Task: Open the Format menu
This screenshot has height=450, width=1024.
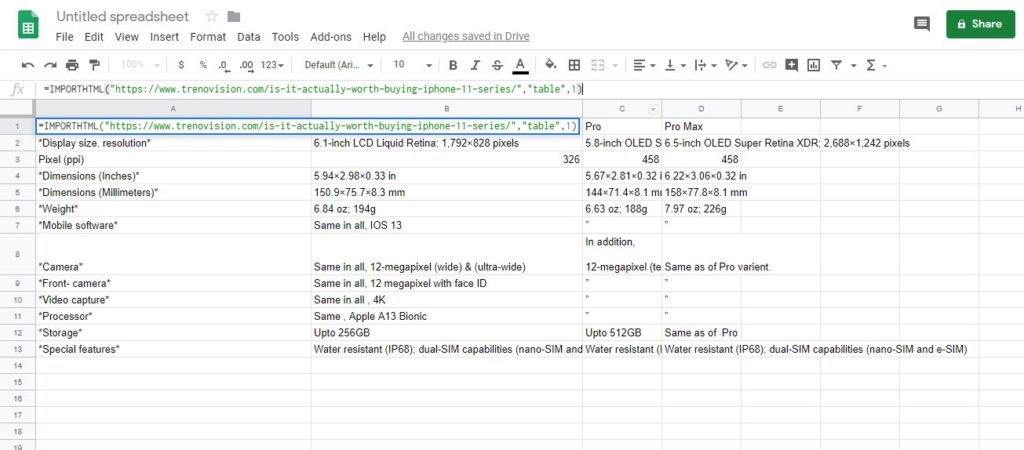Action: (208, 37)
